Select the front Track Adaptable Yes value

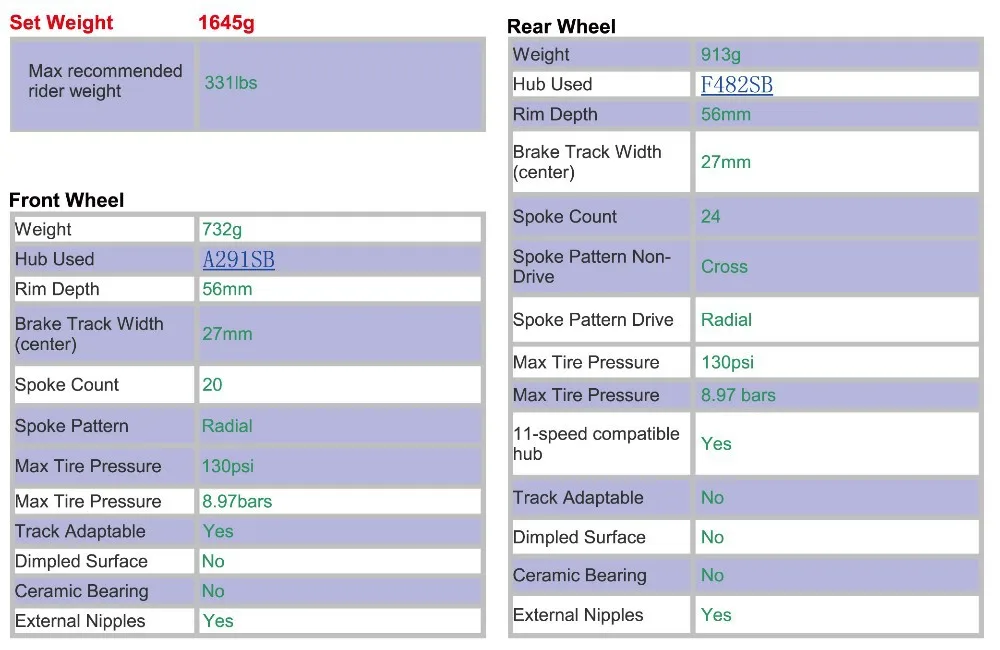(x=218, y=531)
